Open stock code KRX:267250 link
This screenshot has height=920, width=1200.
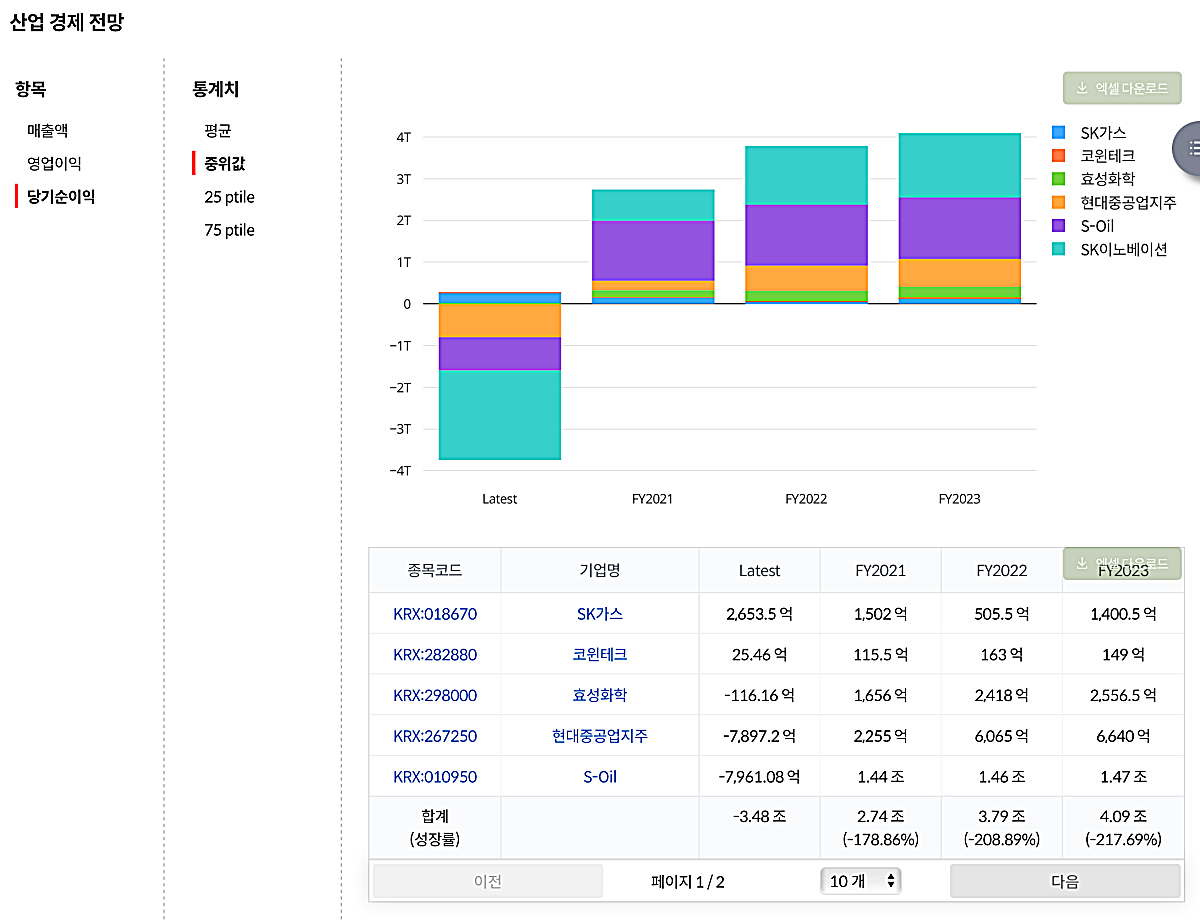tap(435, 736)
